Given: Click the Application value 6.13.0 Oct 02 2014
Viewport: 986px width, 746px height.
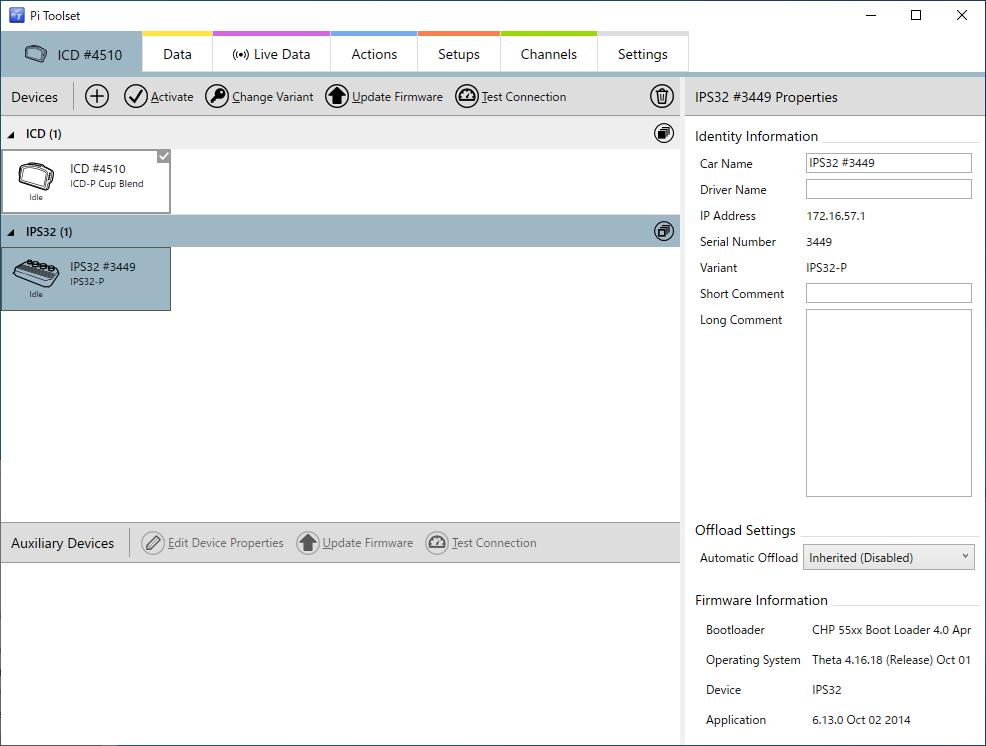Looking at the screenshot, I should 861,720.
